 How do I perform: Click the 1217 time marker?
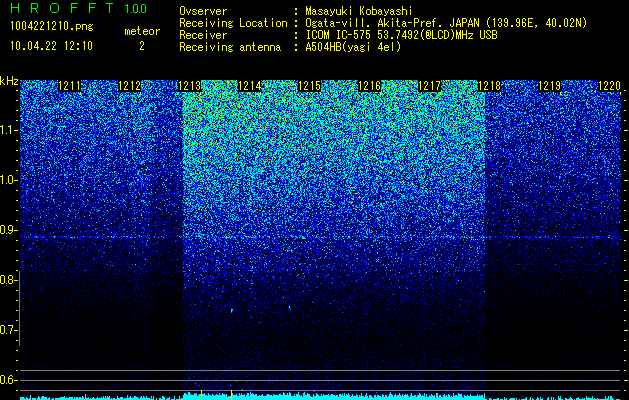click(429, 86)
